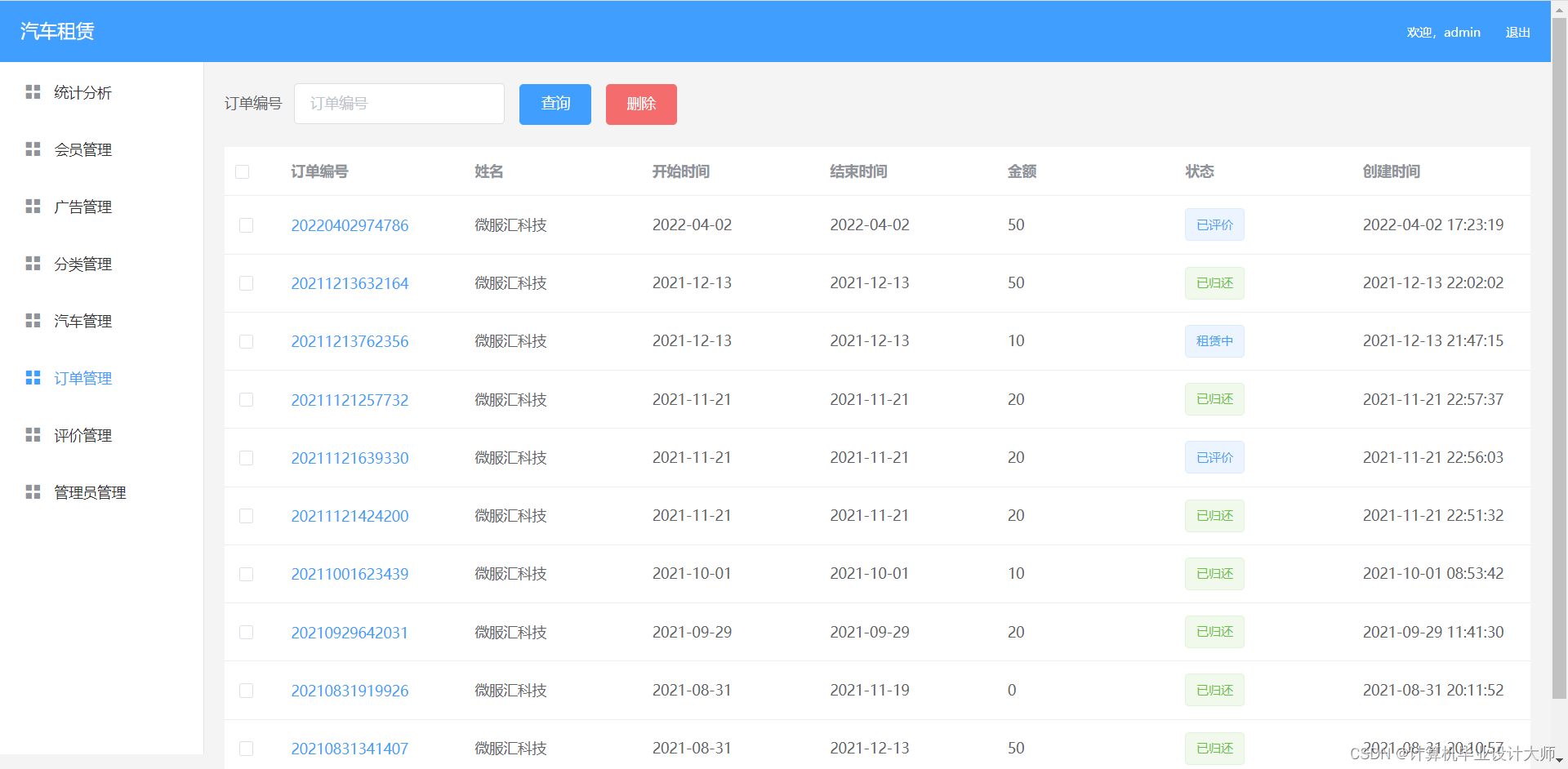The image size is (1568, 769).
Task: Click the blue 查询 search button
Action: pyautogui.click(x=555, y=104)
